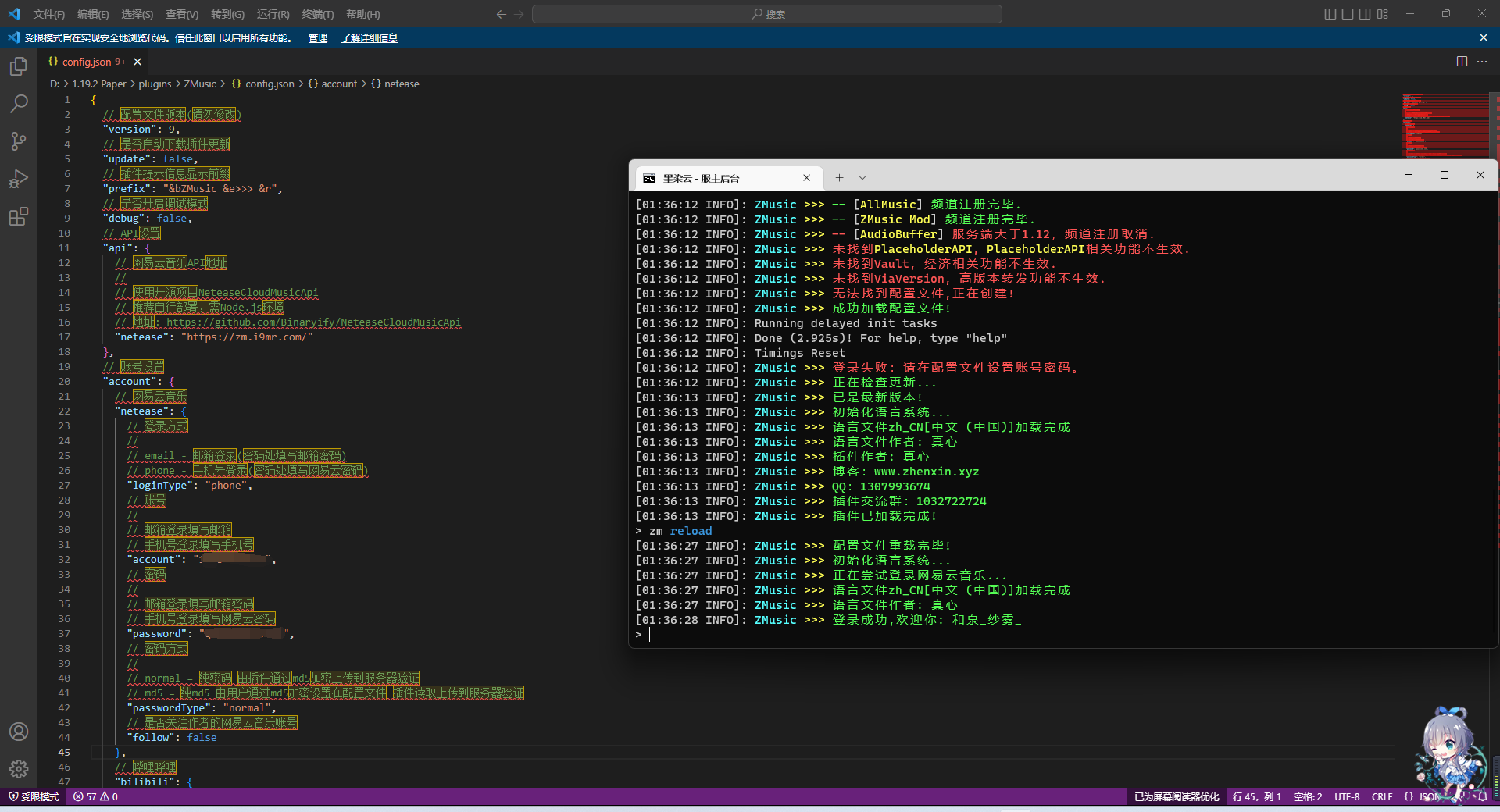Viewport: 1500px width, 812px height.
Task: Click the terminal command prompt line
Action: [x=1063, y=635]
